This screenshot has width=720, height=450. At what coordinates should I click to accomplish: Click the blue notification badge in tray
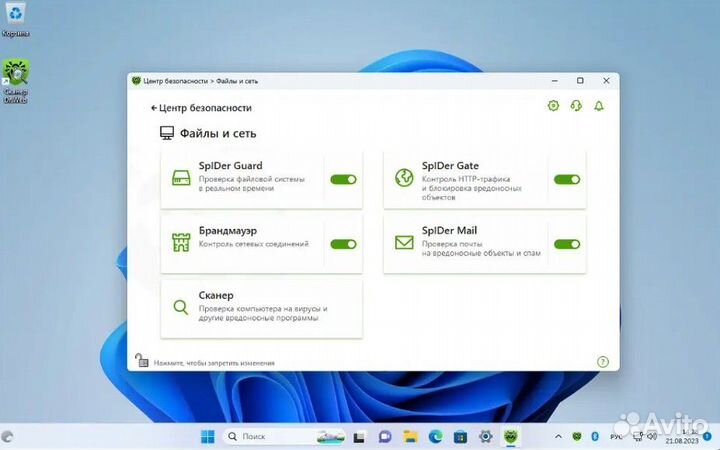[707, 436]
